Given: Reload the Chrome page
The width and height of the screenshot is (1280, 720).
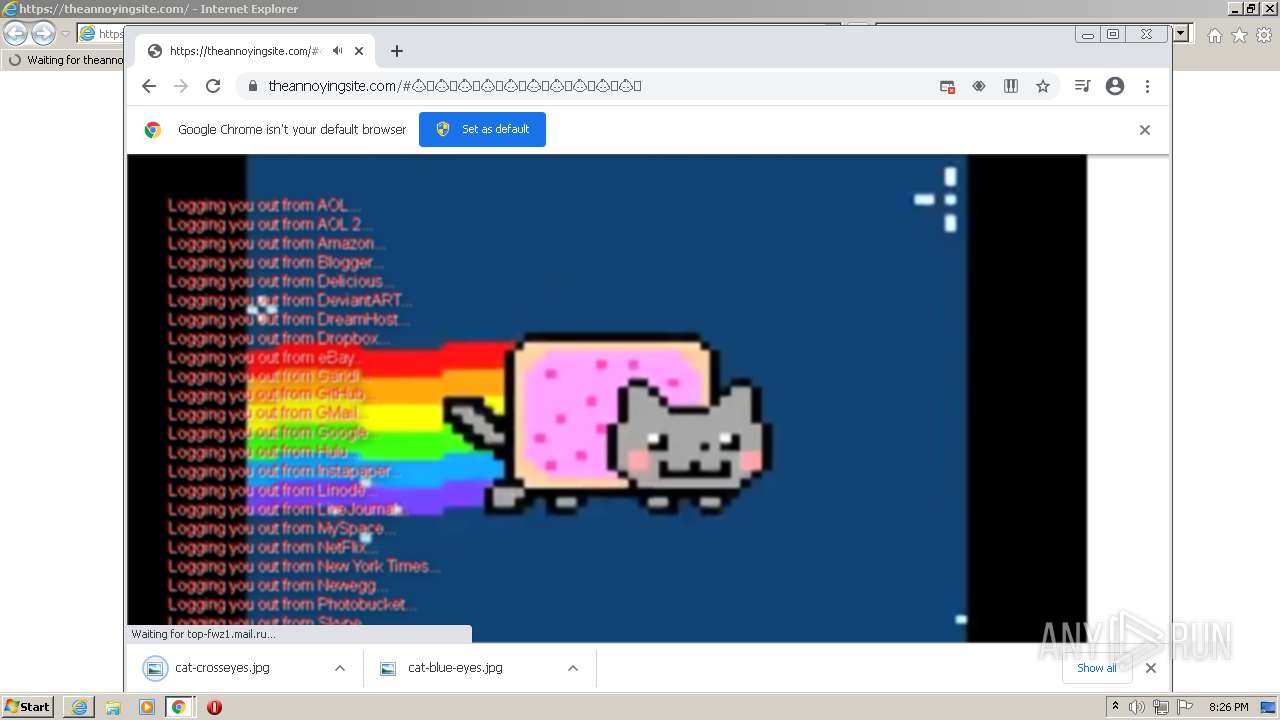Looking at the screenshot, I should pos(213,86).
